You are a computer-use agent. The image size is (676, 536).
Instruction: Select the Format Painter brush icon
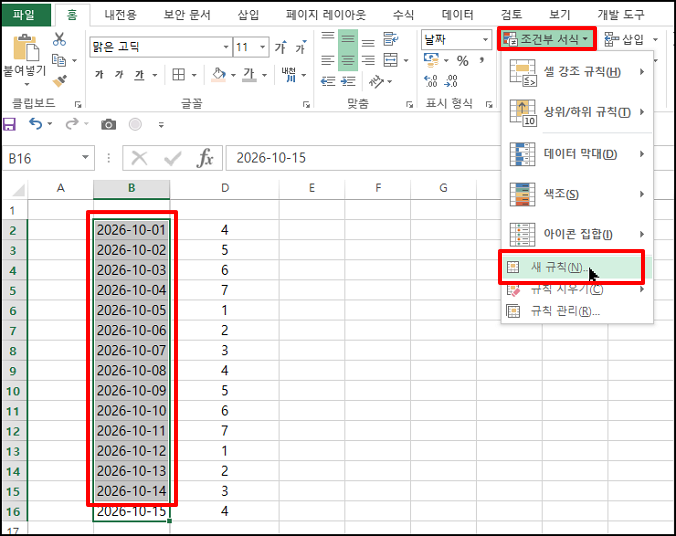click(x=59, y=81)
